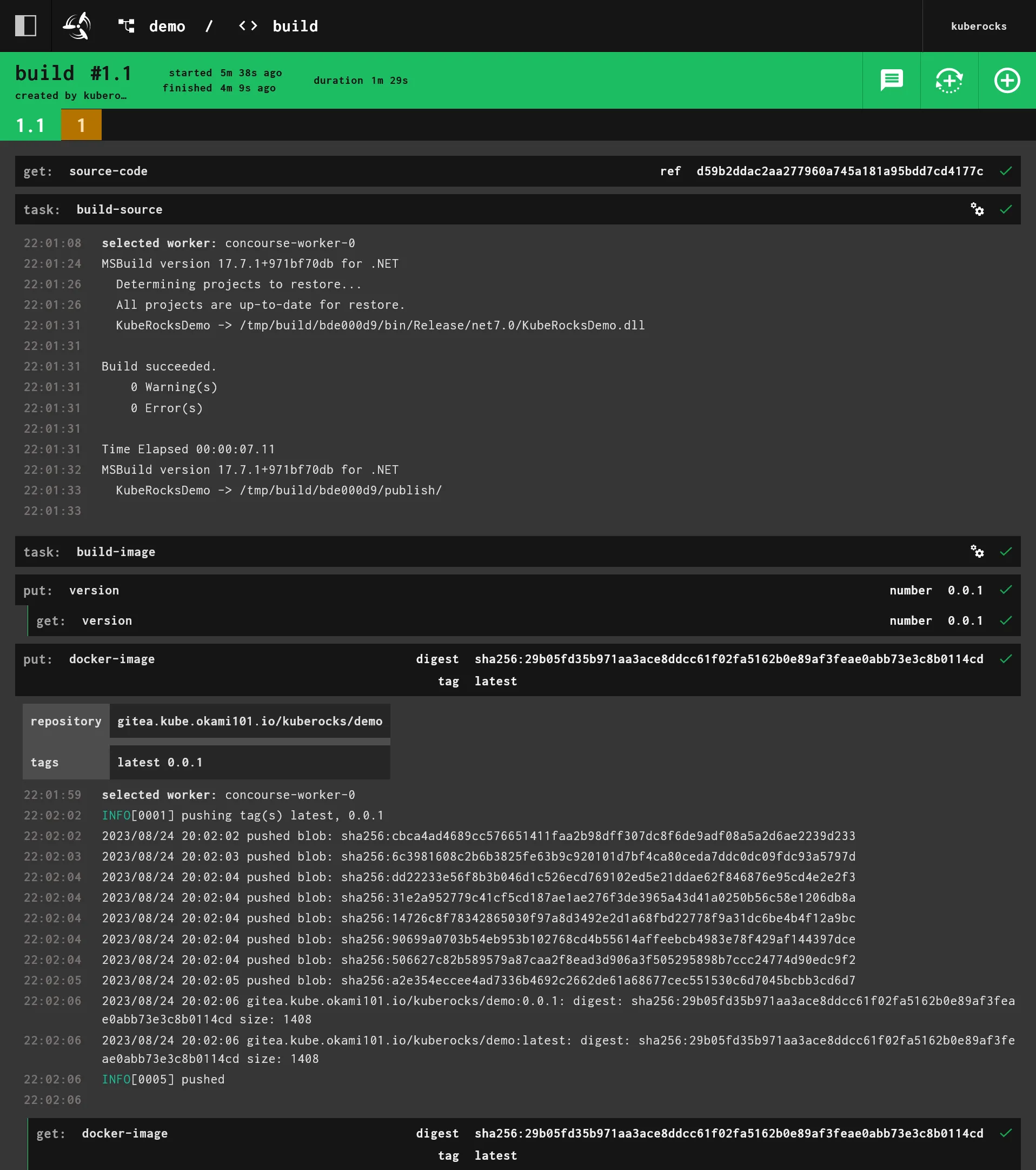Click the Concourse logo home icon
This screenshot has width=1036, height=1170.
coord(77,26)
